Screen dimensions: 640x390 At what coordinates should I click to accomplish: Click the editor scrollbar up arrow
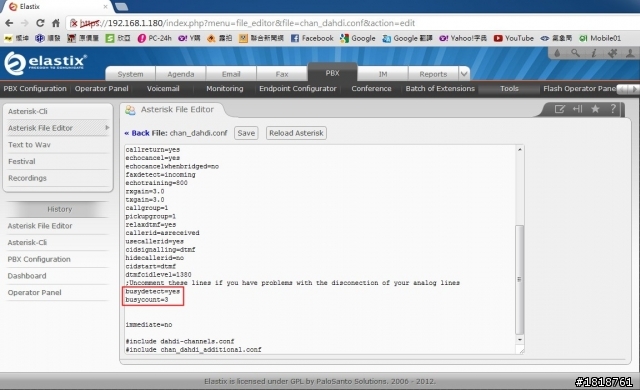(520, 149)
